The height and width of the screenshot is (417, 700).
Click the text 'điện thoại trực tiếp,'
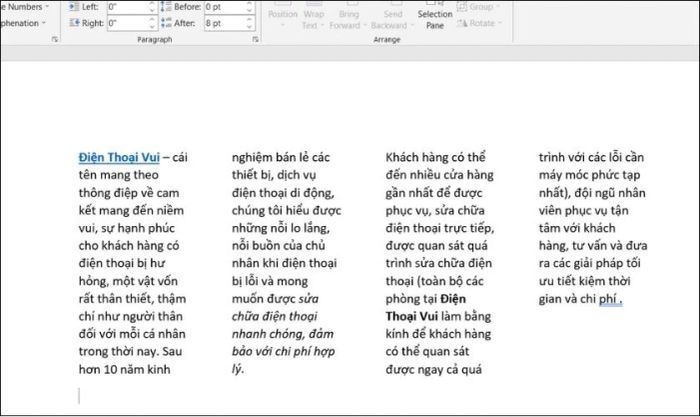[x=440, y=228]
